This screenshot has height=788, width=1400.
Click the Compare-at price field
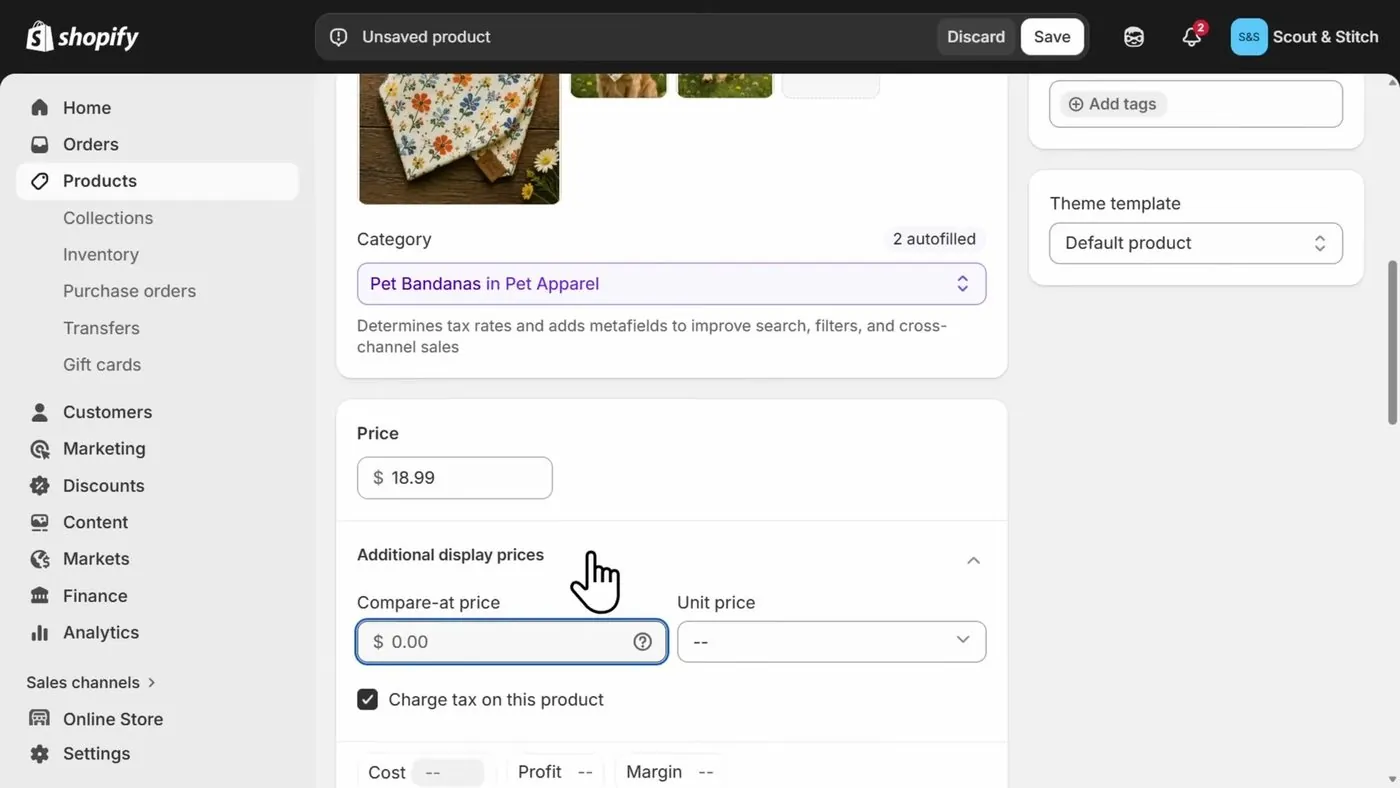512,642
